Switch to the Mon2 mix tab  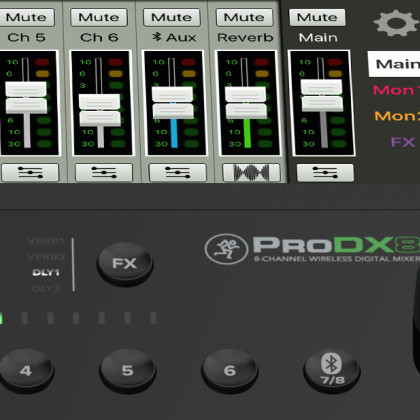[397, 116]
